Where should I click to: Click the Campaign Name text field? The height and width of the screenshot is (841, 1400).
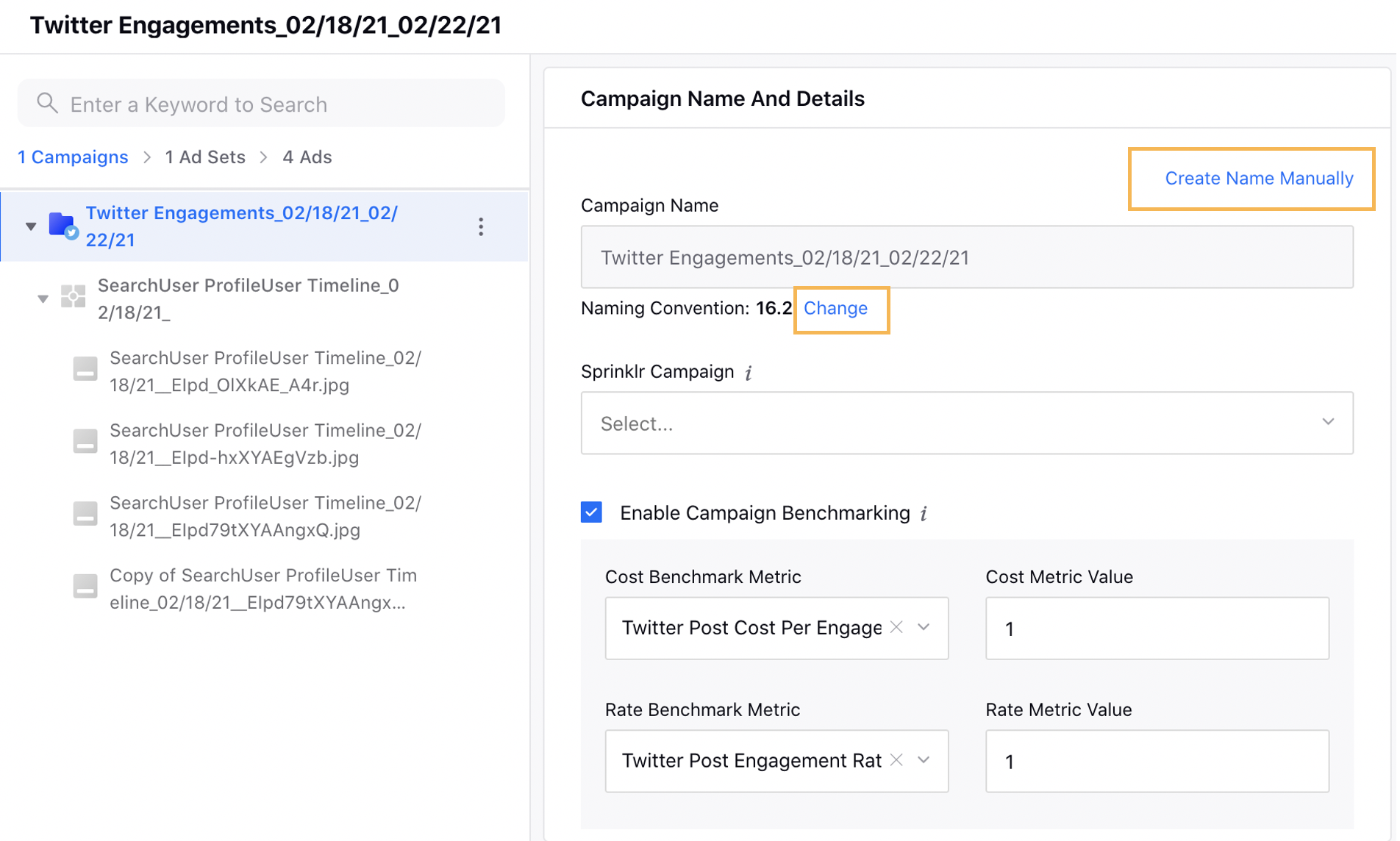click(966, 257)
